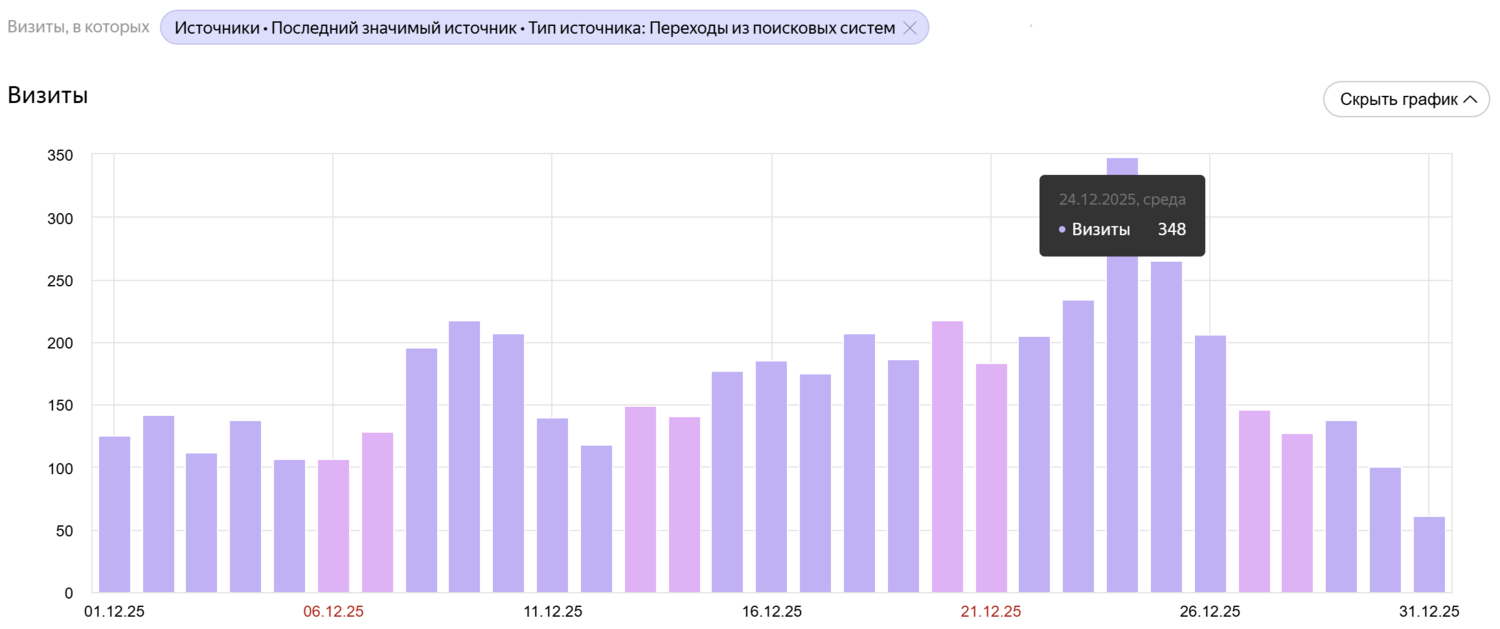Click the red 21.12.25 axis date label

(991, 612)
